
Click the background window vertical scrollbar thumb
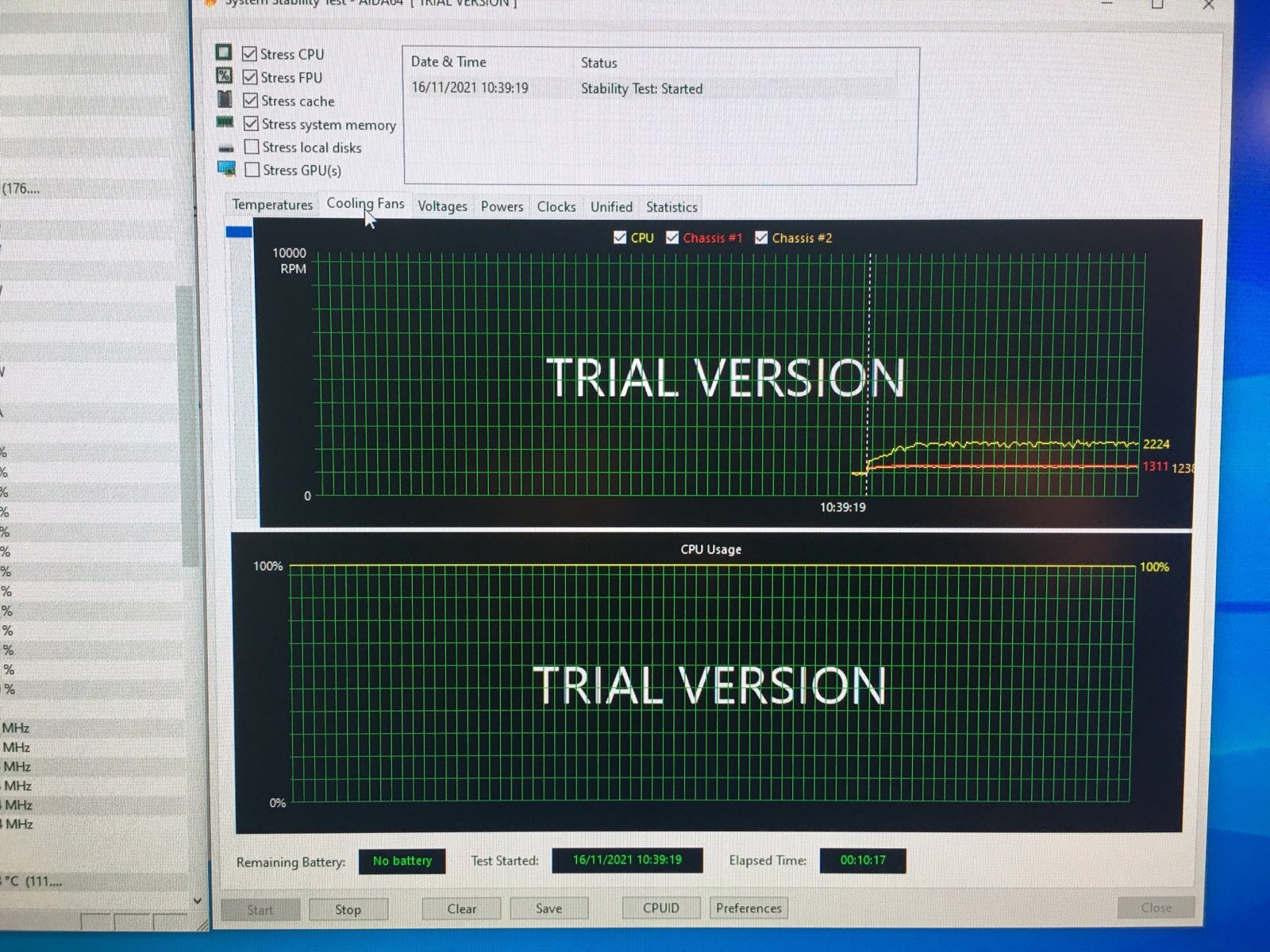[x=188, y=425]
